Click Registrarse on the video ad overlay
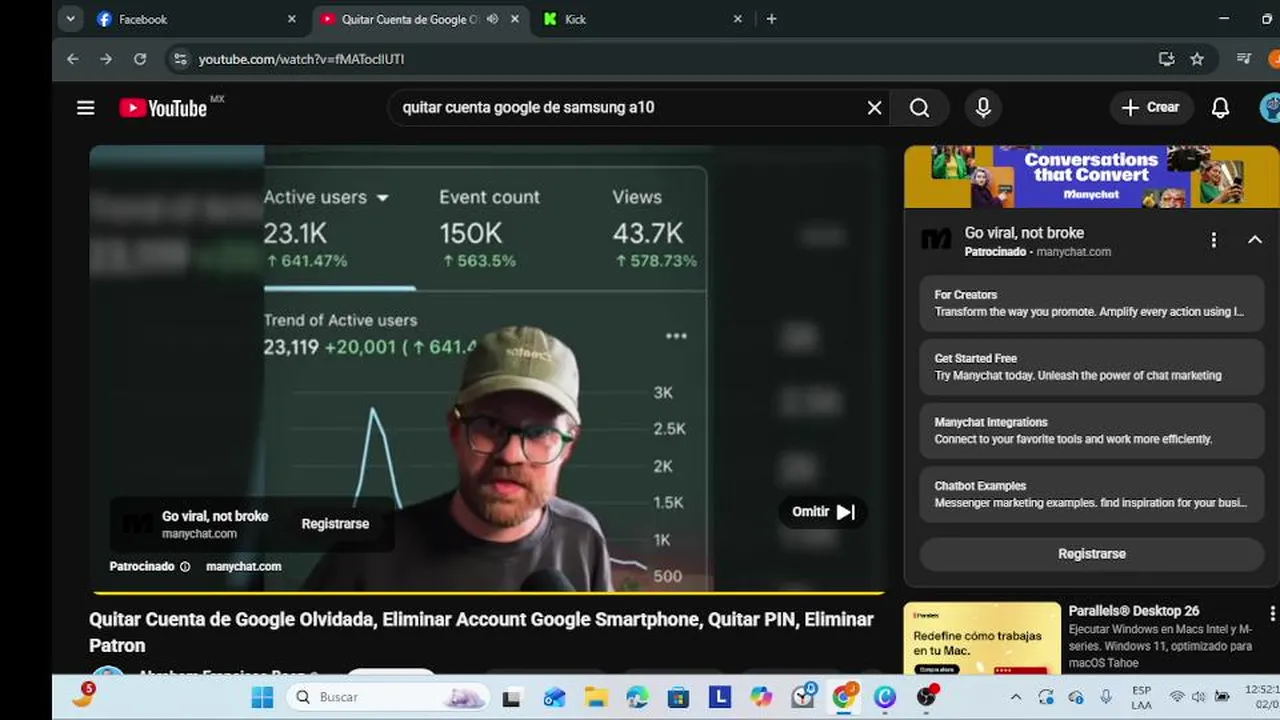 (x=335, y=524)
